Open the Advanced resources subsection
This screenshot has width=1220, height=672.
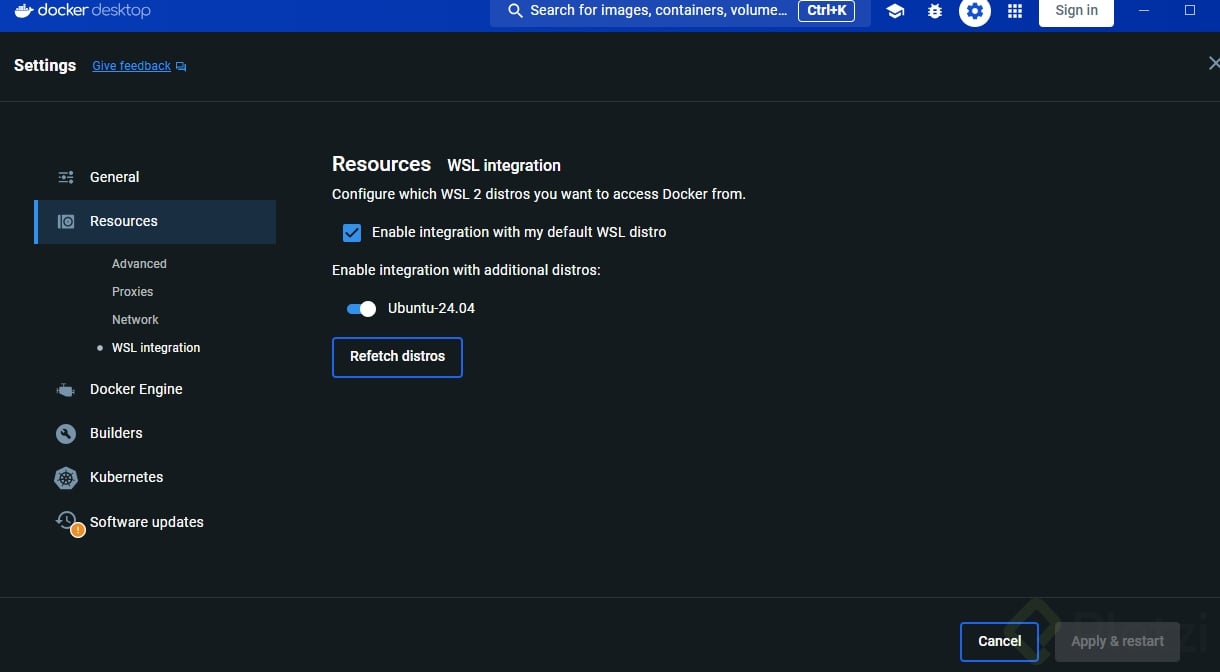[139, 264]
